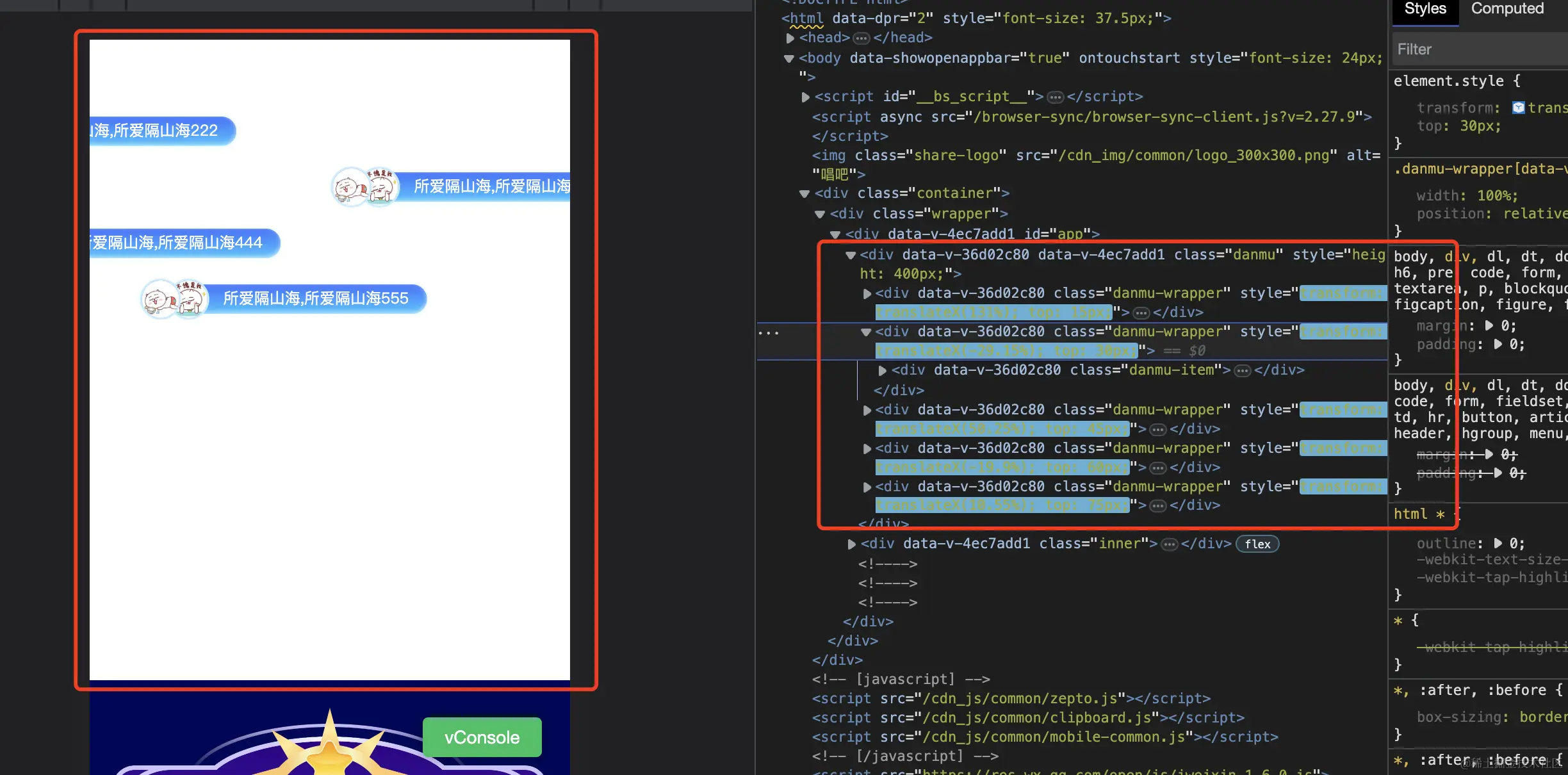
Task: Open the clipboard.js script source link
Action: pos(1036,717)
